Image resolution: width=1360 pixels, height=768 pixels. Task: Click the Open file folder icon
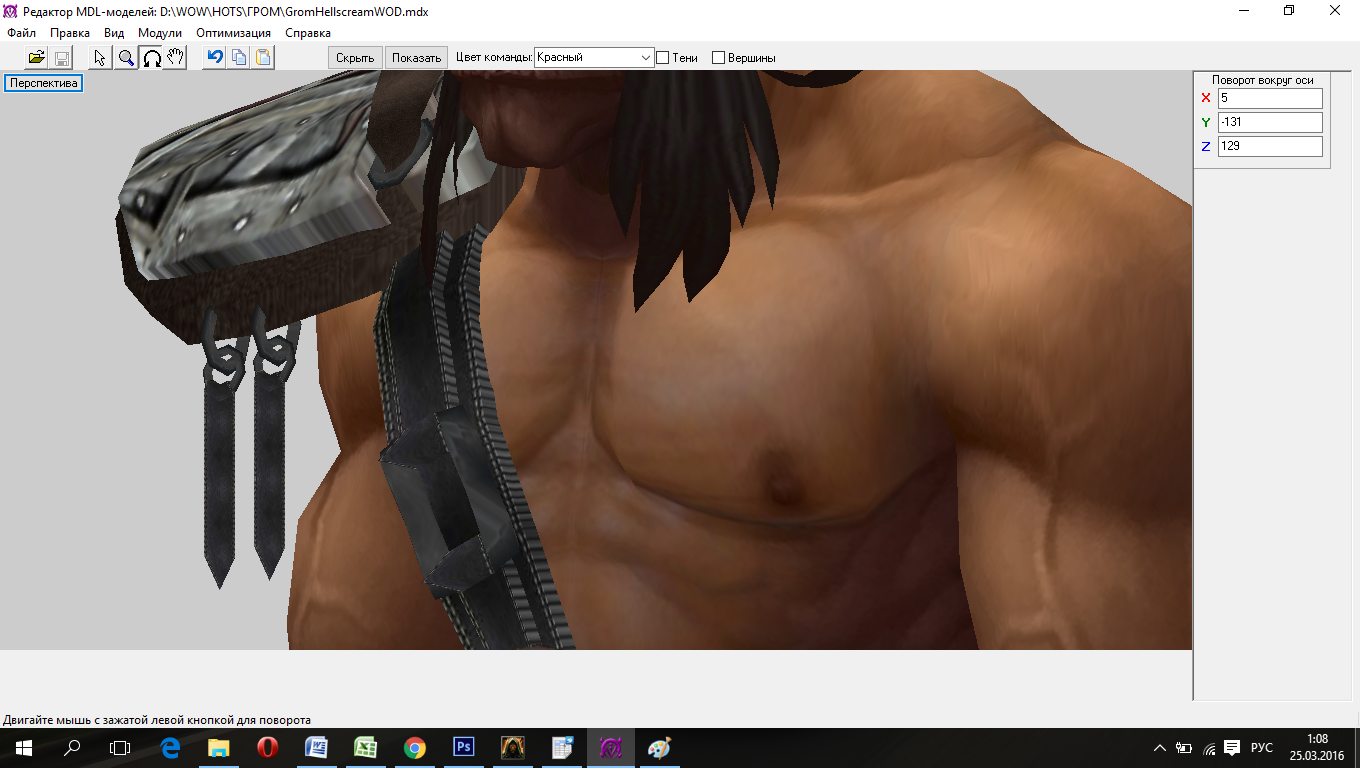(36, 57)
